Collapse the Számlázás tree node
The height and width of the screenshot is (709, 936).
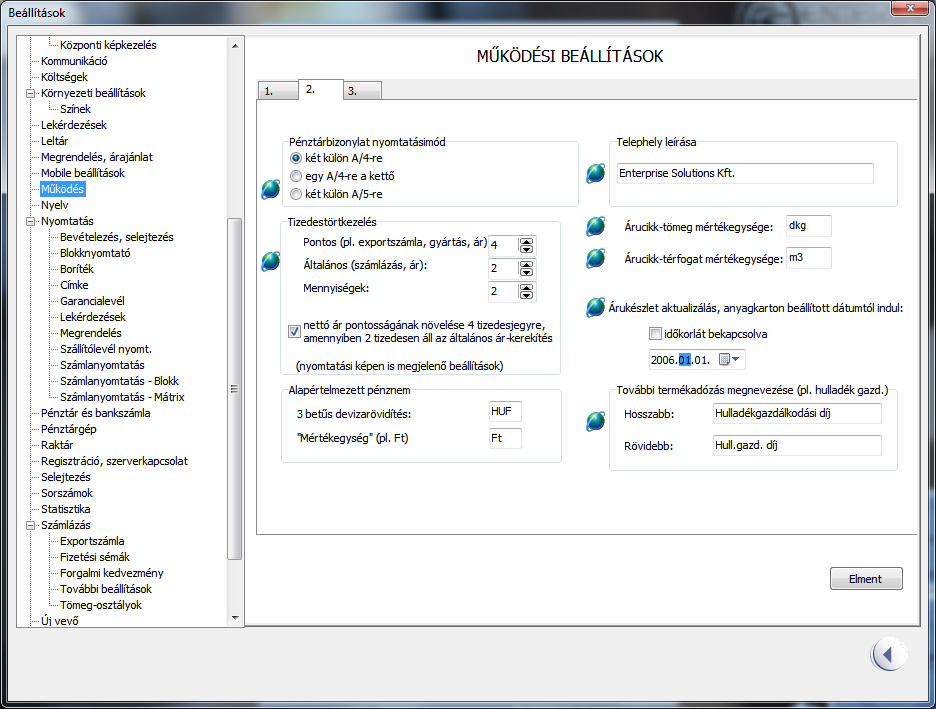(30, 526)
